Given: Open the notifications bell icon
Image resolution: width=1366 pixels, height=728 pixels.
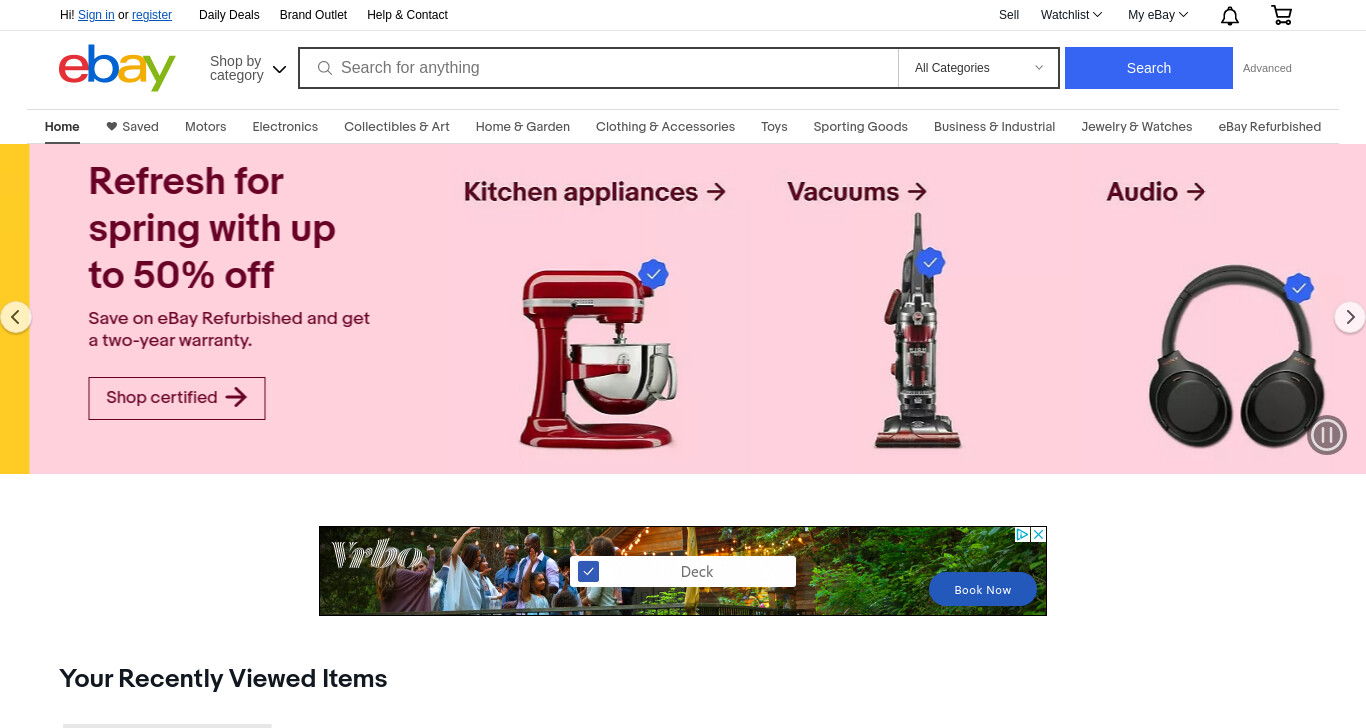Looking at the screenshot, I should tap(1230, 15).
